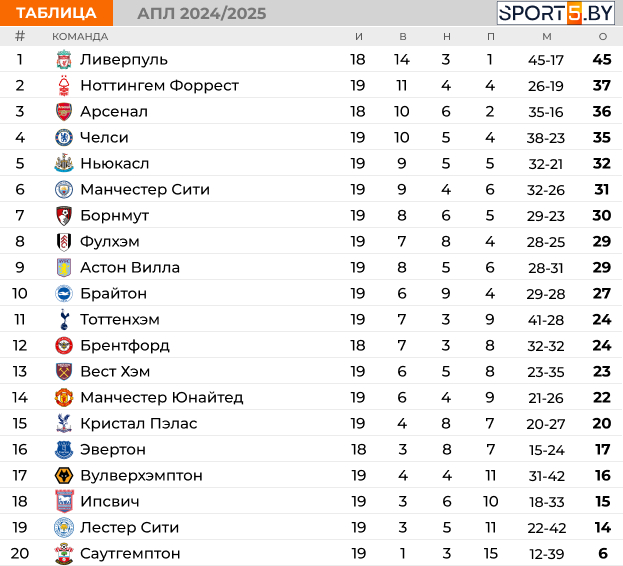Select the АПЛ 2024/2025 header tab
Screen dimensions: 623x566
202,14
